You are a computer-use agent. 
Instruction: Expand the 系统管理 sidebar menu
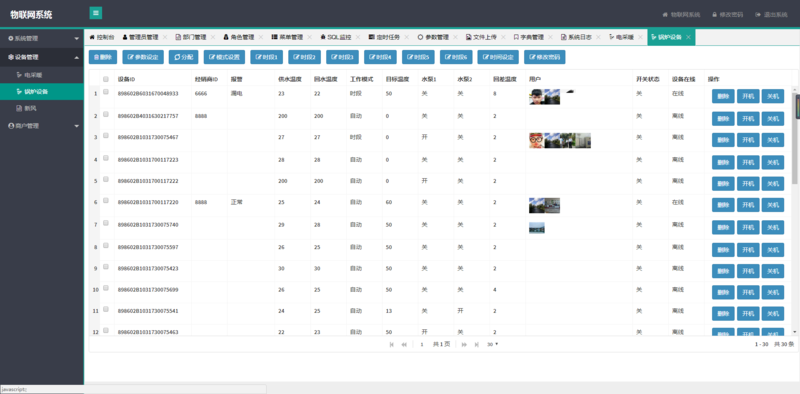(42, 38)
